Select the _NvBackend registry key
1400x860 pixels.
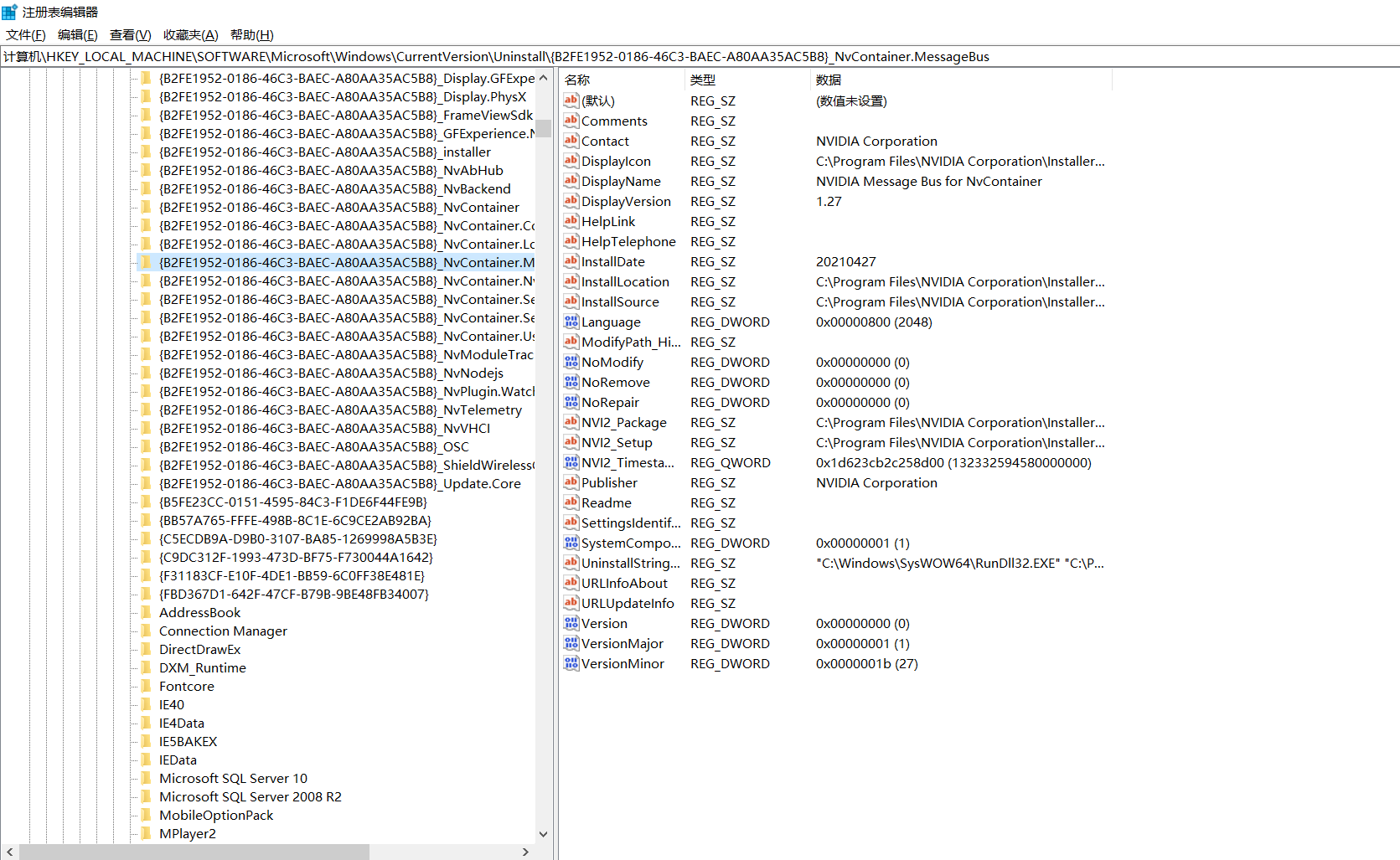(x=335, y=189)
